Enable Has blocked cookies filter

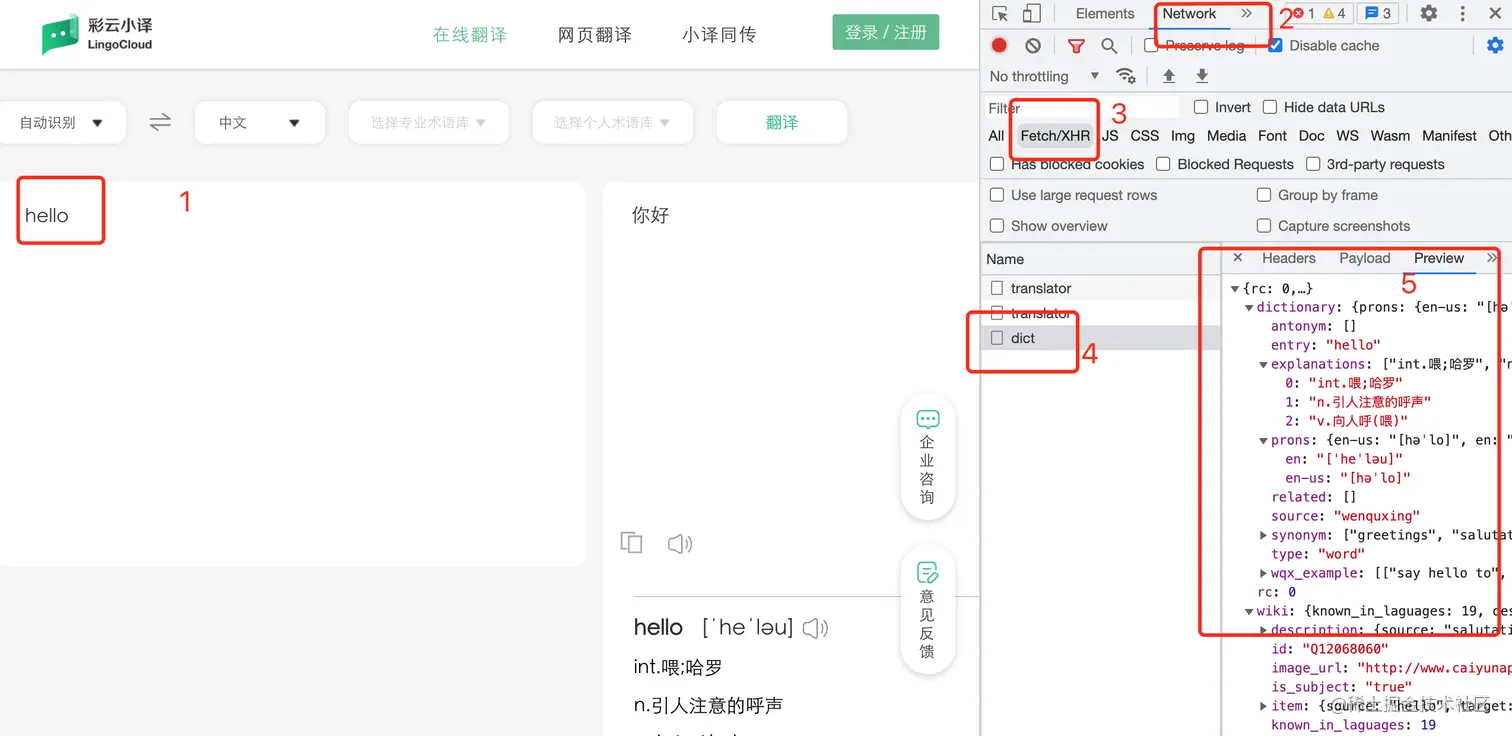tap(997, 164)
